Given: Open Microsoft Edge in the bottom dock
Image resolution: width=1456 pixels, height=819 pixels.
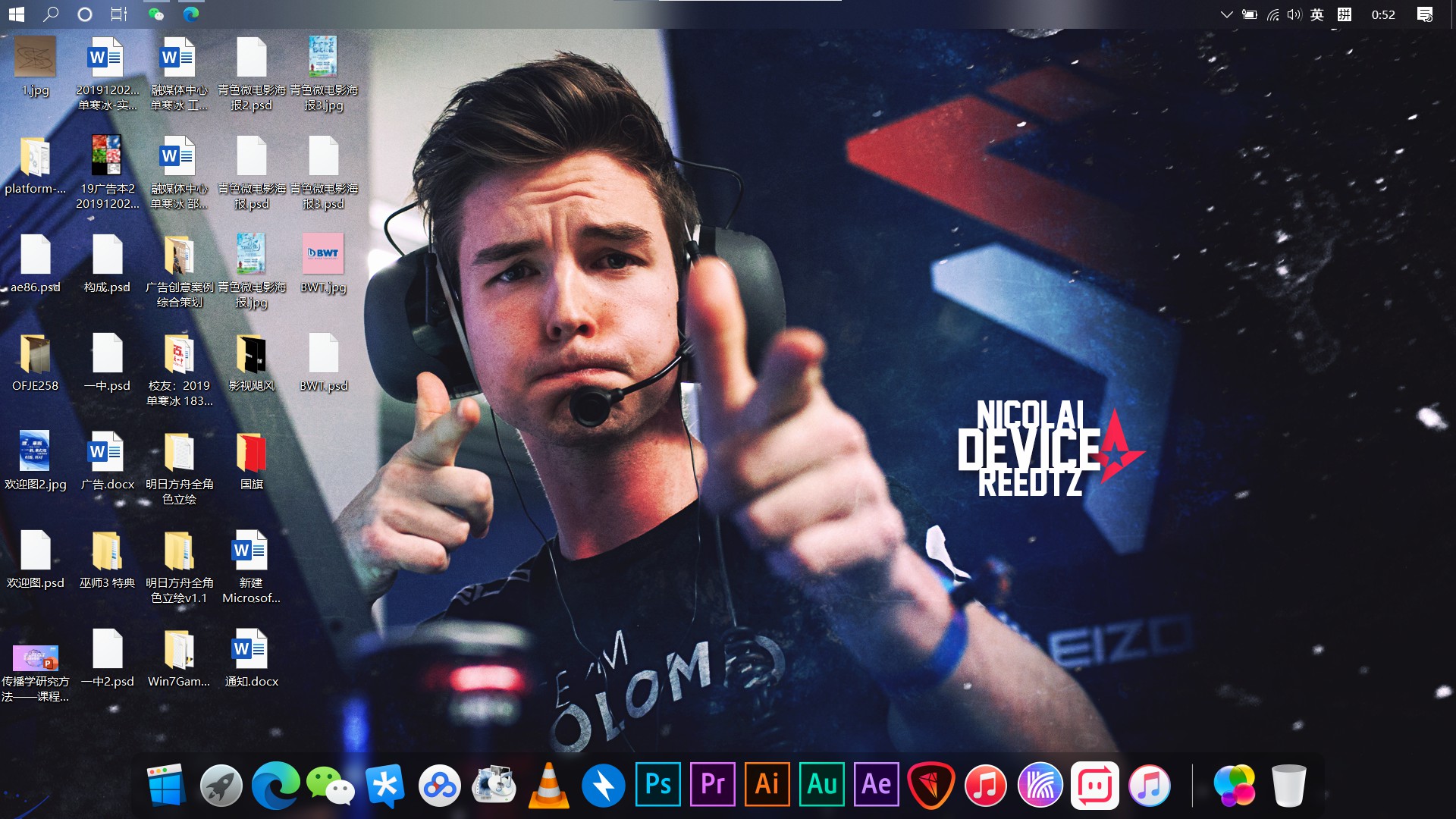Looking at the screenshot, I should [x=275, y=786].
